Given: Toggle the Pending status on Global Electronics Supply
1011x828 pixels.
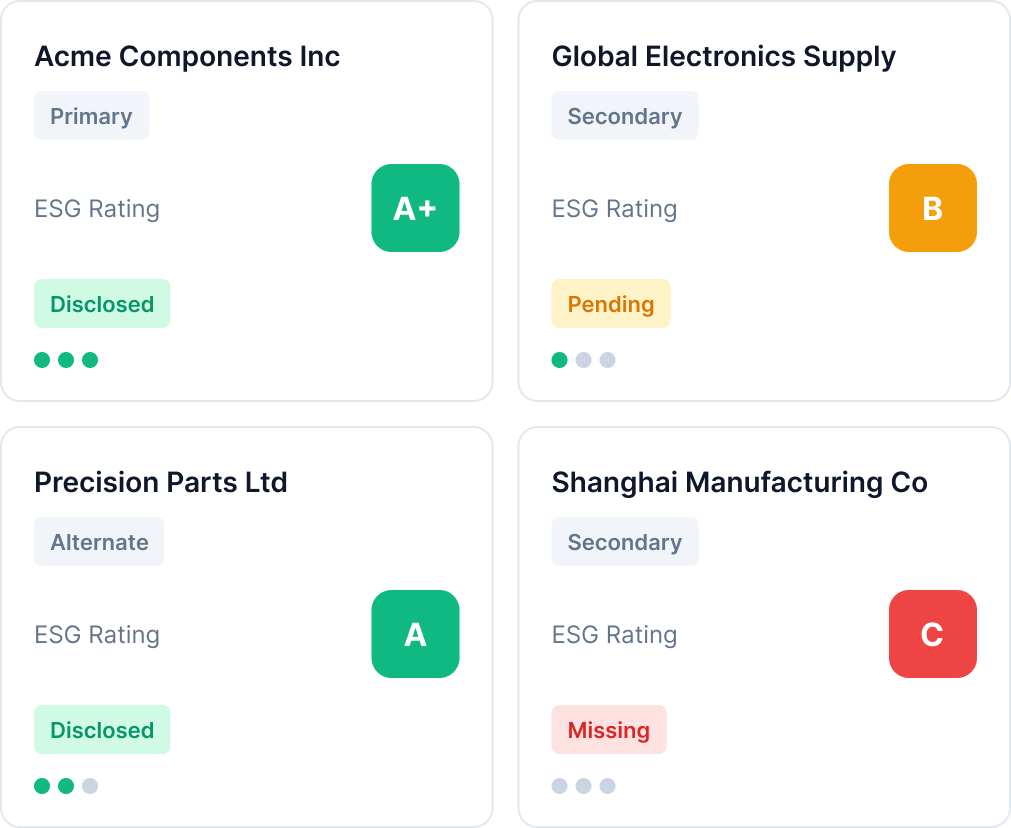Looking at the screenshot, I should pos(611,303).
